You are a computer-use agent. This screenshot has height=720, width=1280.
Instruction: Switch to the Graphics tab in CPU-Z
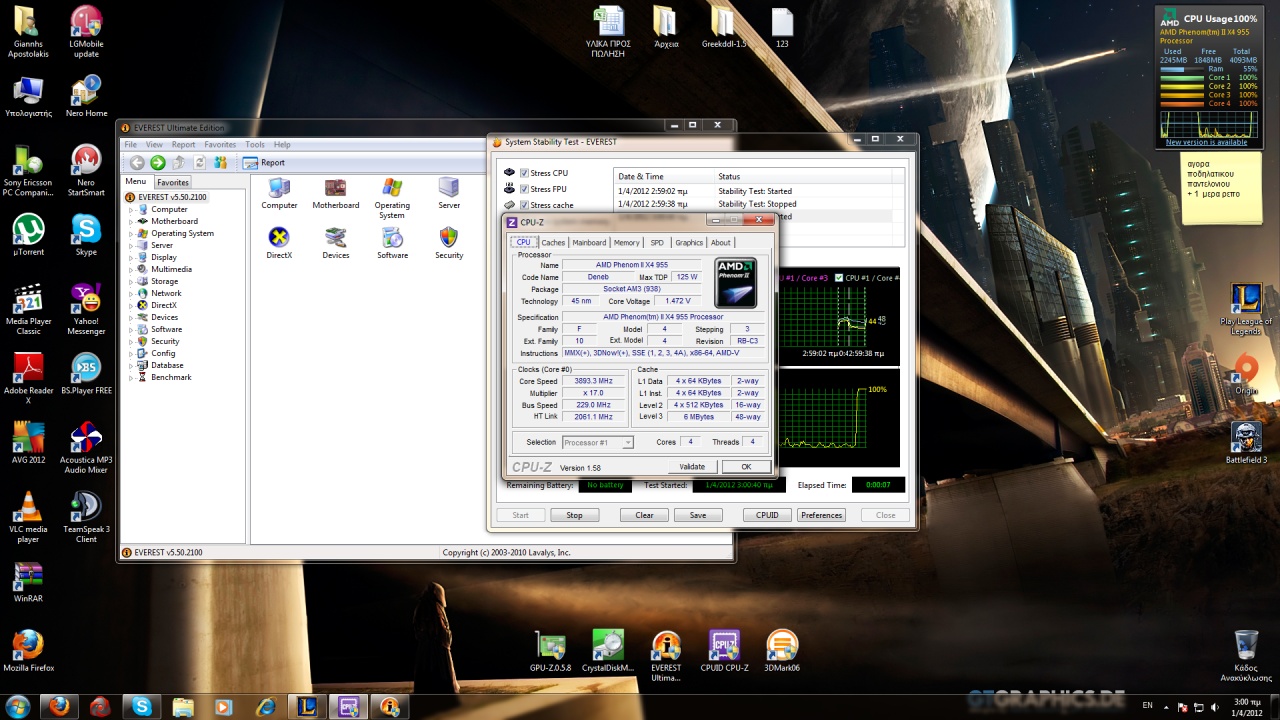[x=689, y=243]
